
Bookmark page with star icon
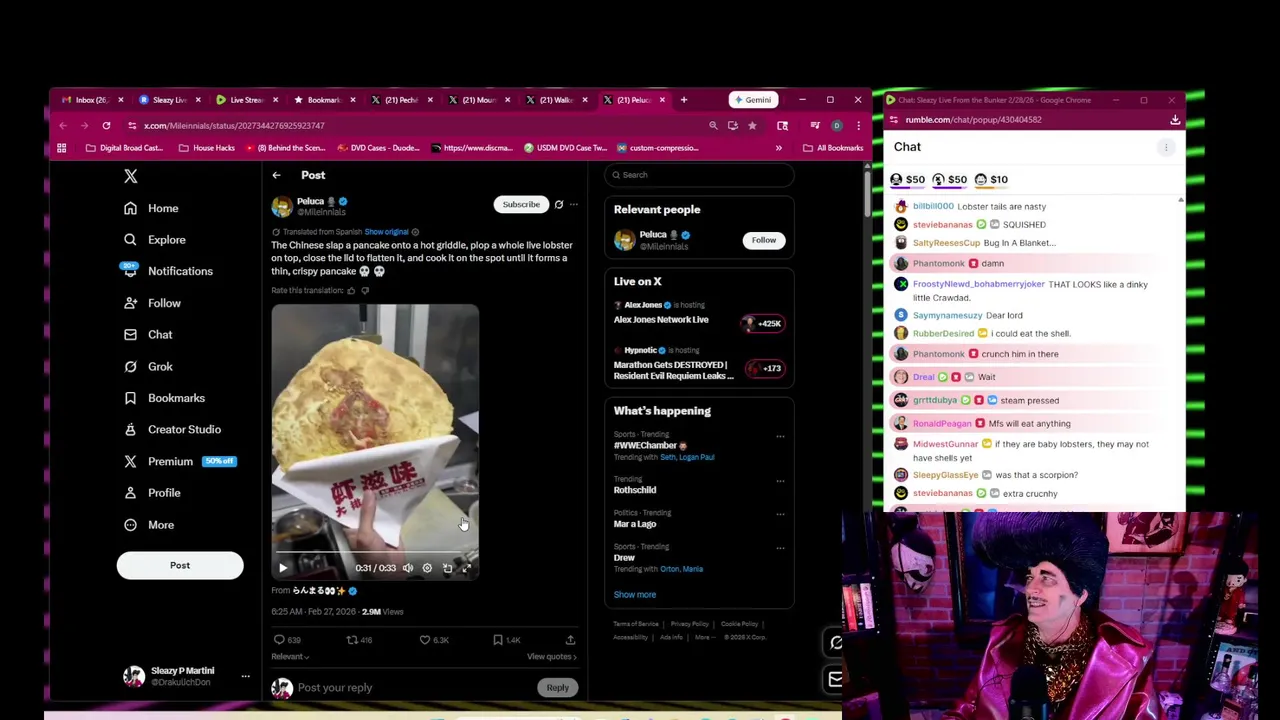pyautogui.click(x=752, y=126)
